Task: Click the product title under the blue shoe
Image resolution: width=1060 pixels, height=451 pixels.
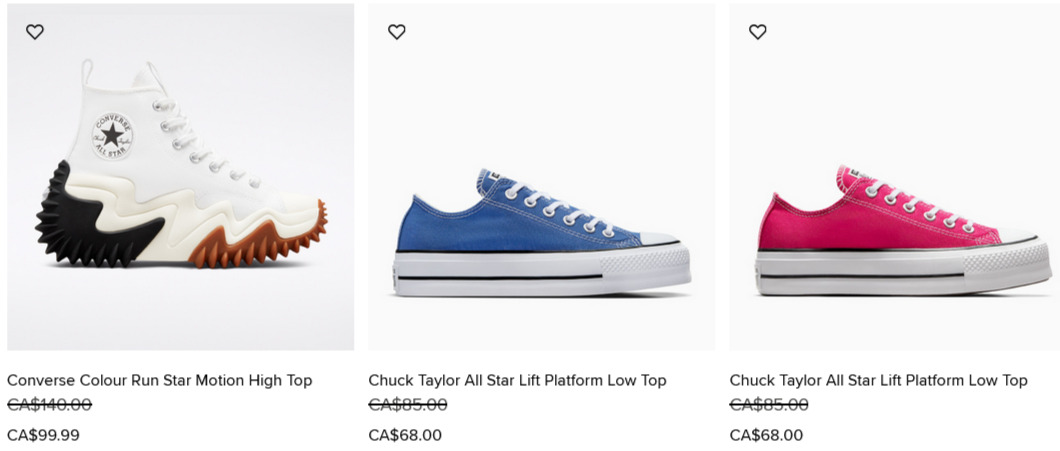Action: point(517,380)
